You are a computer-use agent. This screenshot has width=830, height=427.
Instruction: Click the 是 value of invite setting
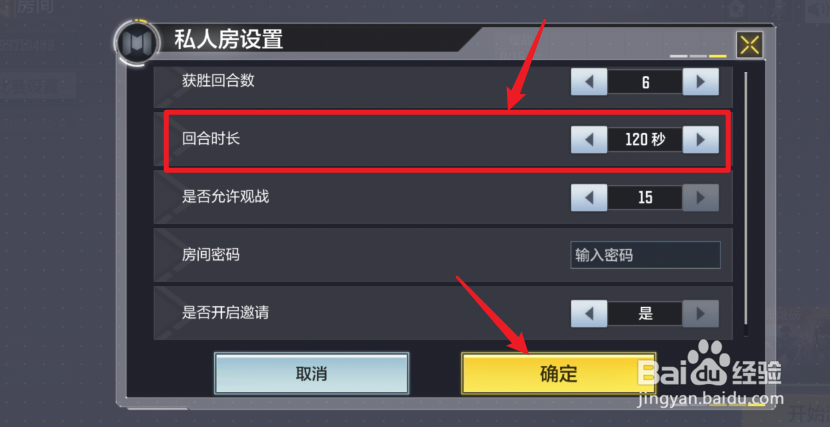(x=645, y=314)
